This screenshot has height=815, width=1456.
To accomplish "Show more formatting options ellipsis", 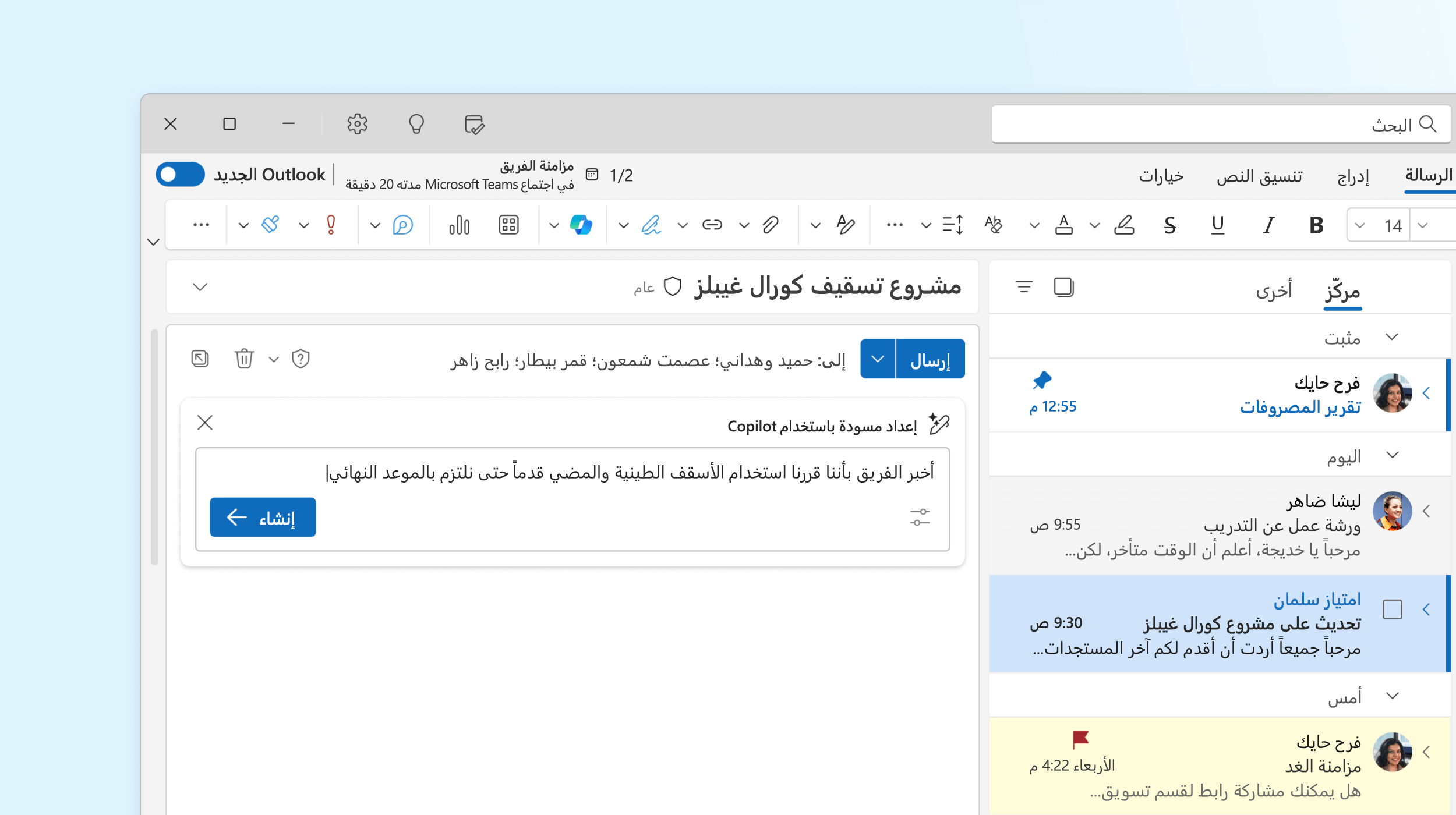I will pyautogui.click(x=895, y=225).
